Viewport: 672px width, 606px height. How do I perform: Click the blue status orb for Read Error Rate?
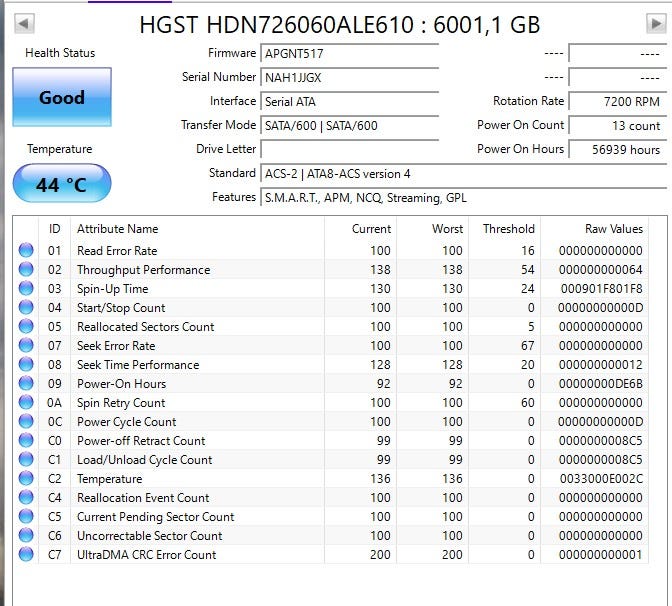click(26, 250)
